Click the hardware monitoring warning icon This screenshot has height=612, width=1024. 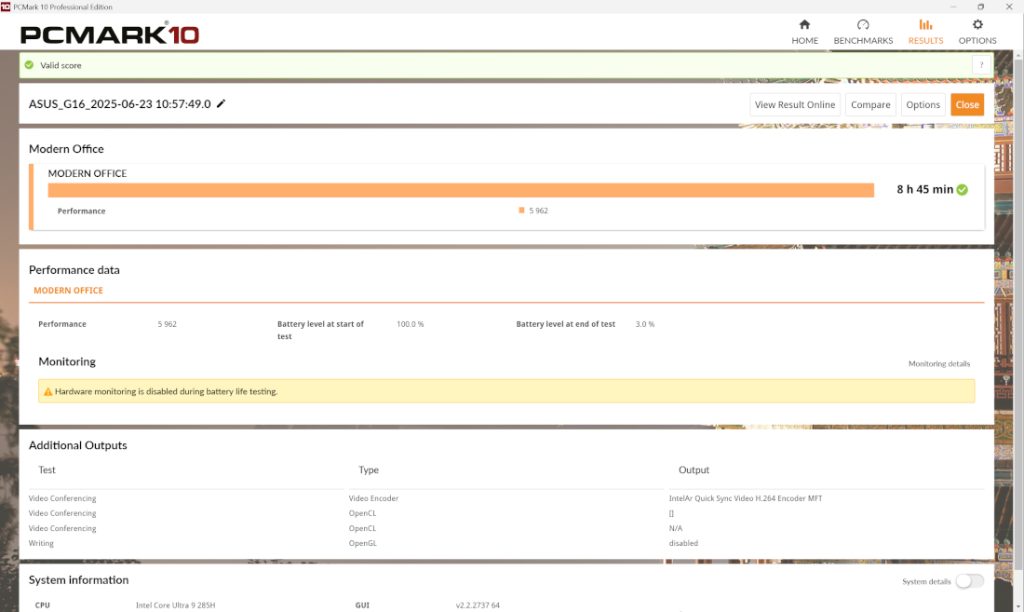(x=48, y=391)
